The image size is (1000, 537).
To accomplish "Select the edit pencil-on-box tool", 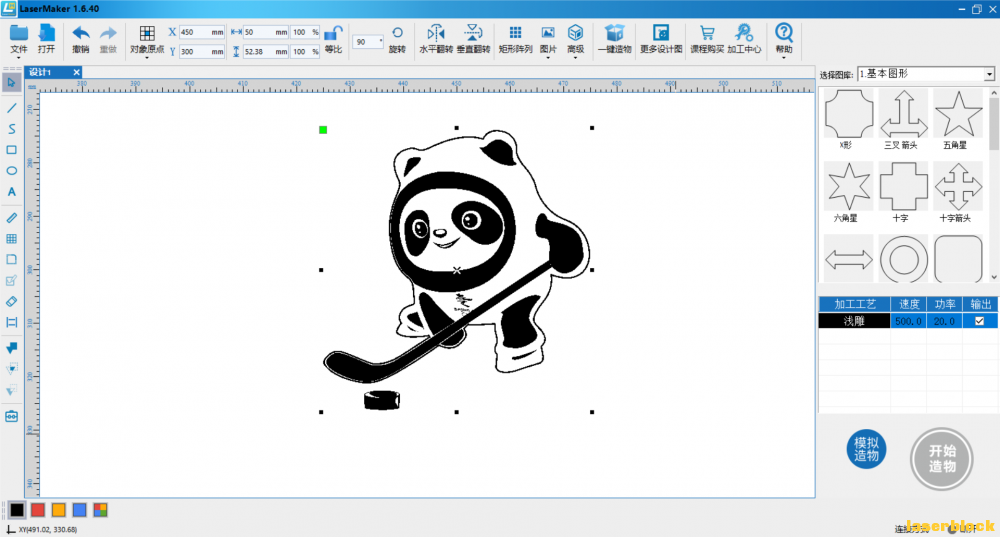I will pyautogui.click(x=11, y=281).
